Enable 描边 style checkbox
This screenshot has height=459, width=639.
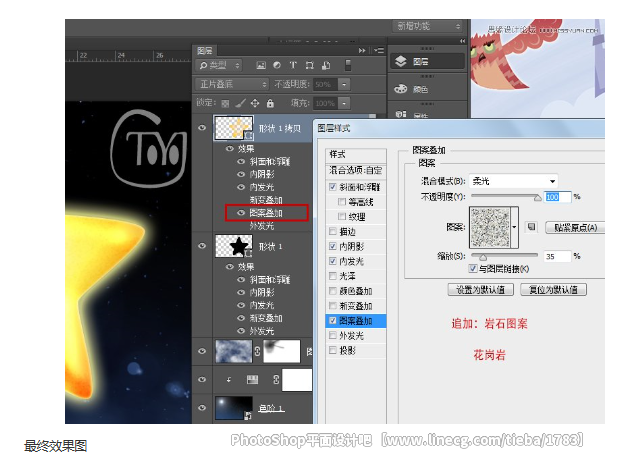click(333, 232)
